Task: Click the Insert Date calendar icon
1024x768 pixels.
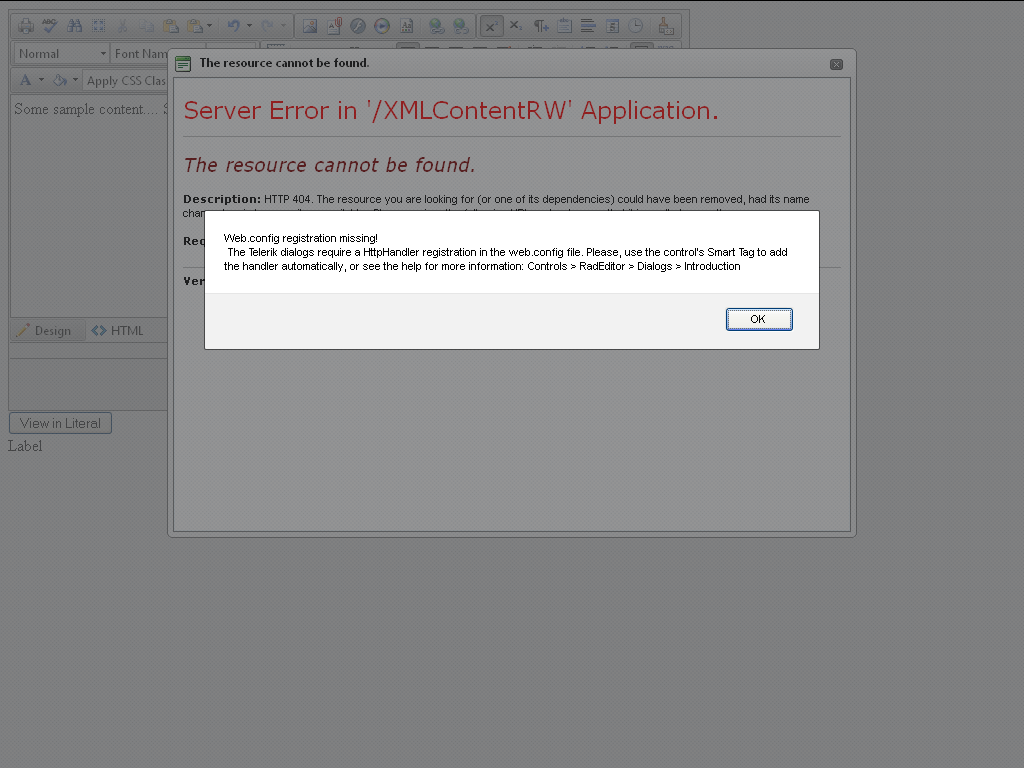Action: coord(613,26)
